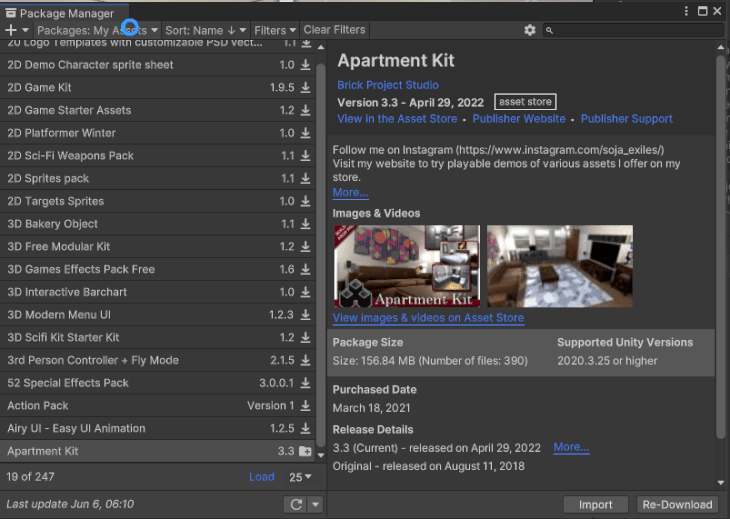Download 3rd Person Controller + Fly Mode
Viewport: 730px width, 519px height.
[305, 360]
